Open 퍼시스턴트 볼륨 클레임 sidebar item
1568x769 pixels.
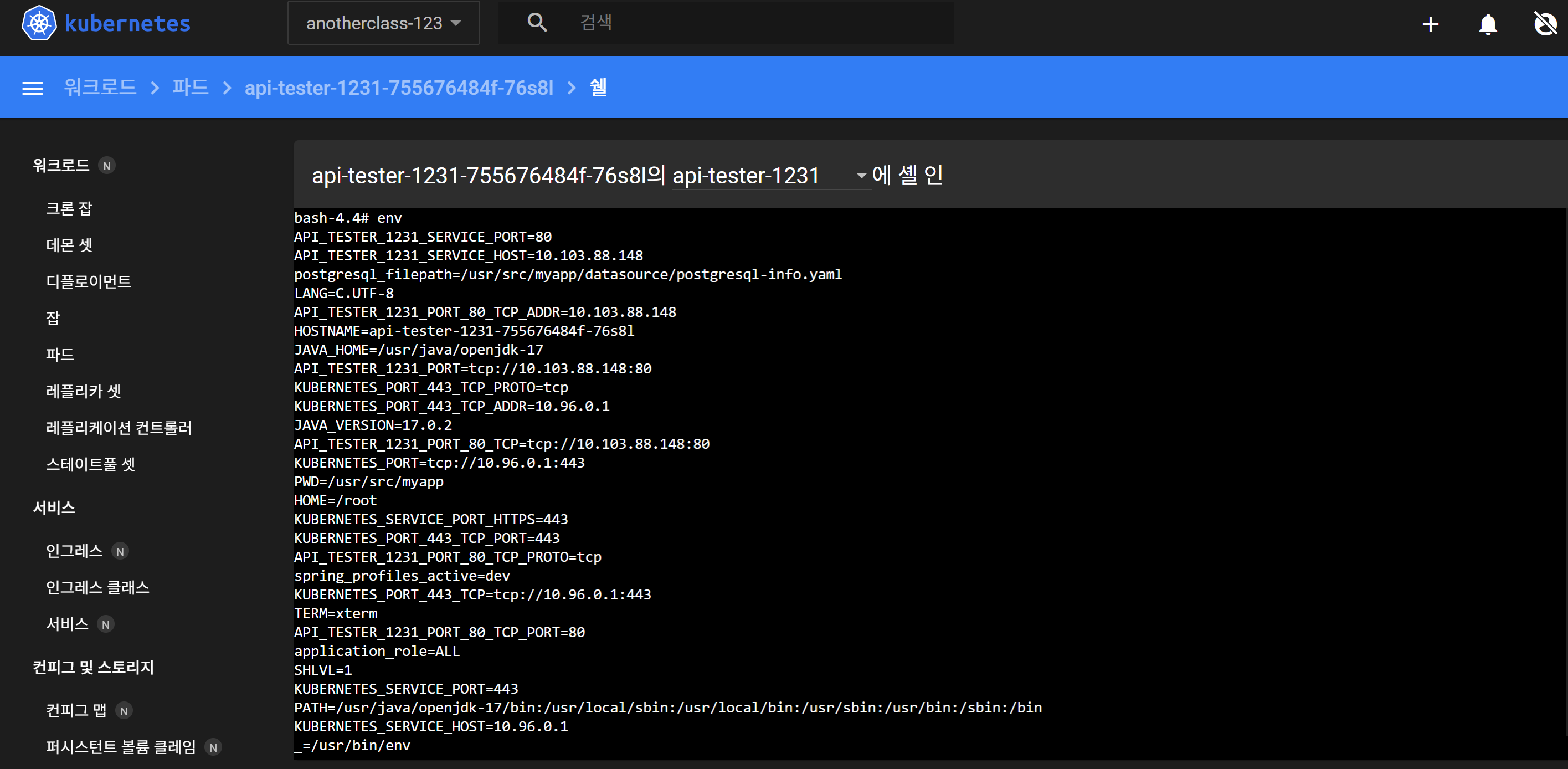pyautogui.click(x=121, y=747)
